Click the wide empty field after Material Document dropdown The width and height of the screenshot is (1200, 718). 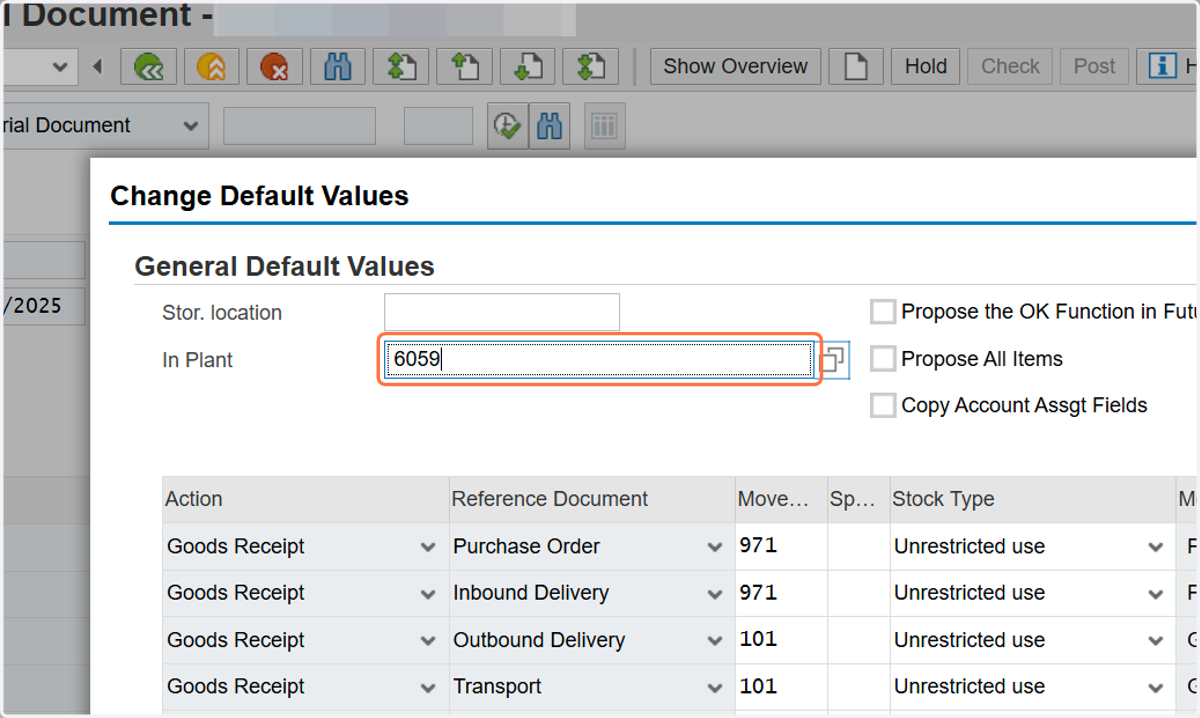coord(299,126)
